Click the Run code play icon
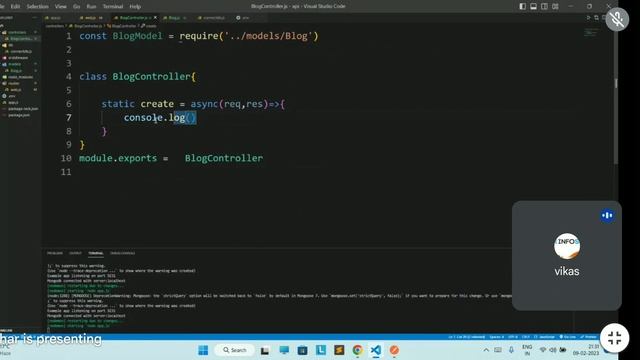The width and height of the screenshot is (640, 360). click(x=588, y=18)
